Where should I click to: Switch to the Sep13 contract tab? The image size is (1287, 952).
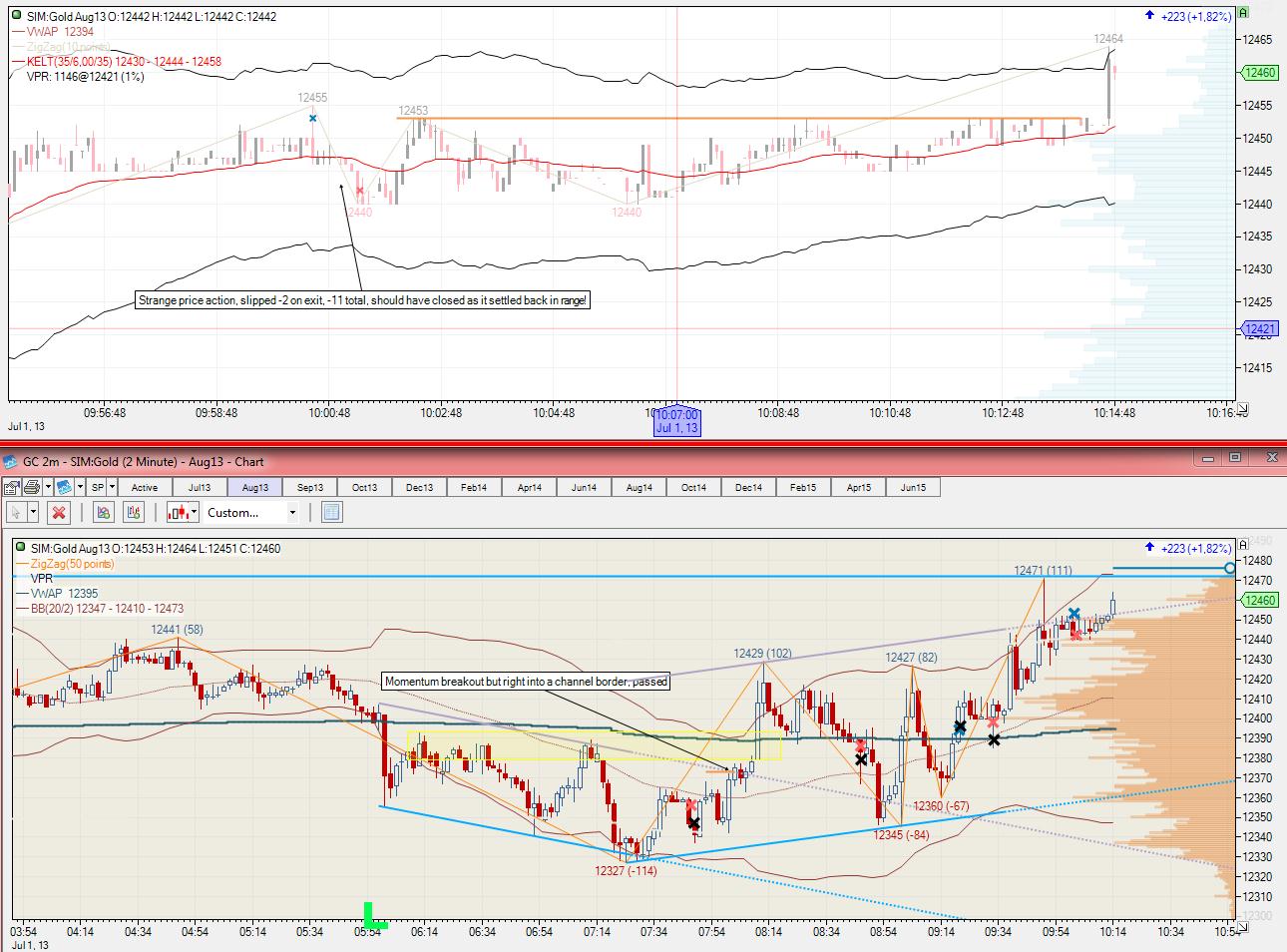coord(309,487)
